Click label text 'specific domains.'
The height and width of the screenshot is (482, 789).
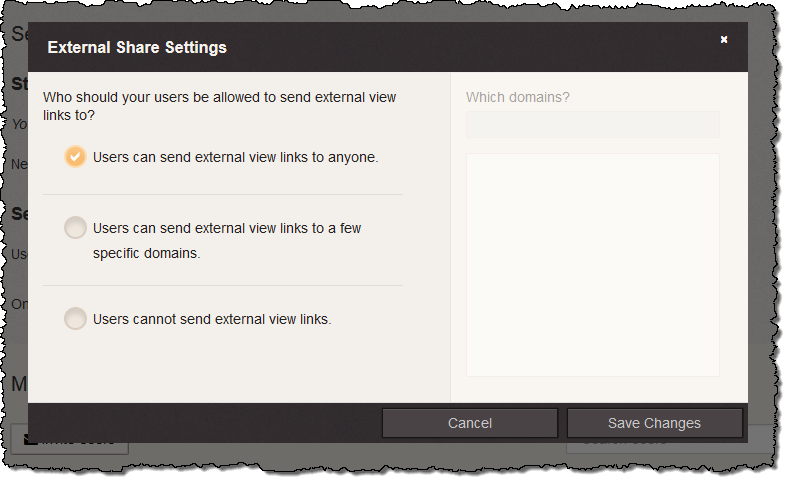click(147, 253)
